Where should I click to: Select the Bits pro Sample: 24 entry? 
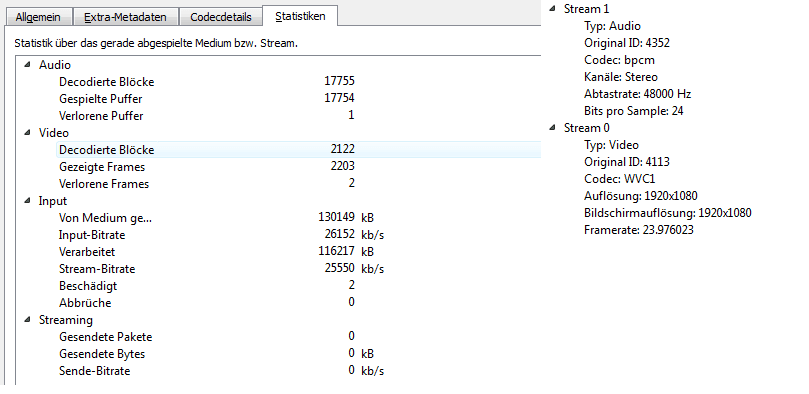pos(634,111)
